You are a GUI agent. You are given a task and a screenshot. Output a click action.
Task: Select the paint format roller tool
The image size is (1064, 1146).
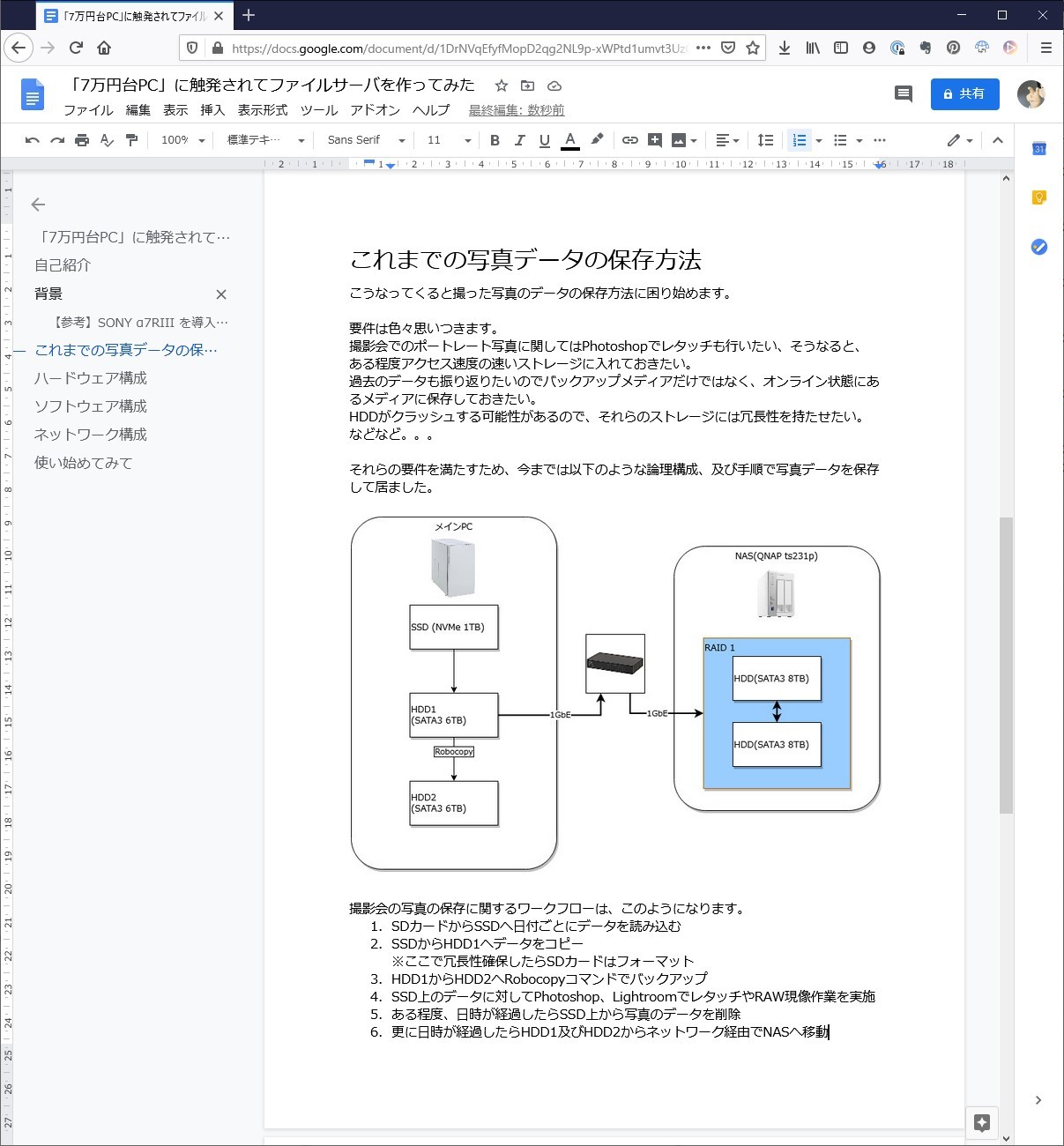131,140
